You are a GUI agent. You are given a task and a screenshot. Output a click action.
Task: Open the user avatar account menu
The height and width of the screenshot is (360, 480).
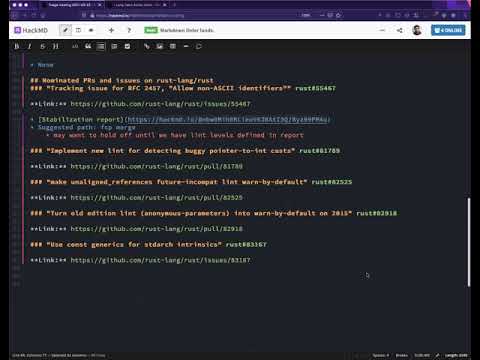[417, 30]
